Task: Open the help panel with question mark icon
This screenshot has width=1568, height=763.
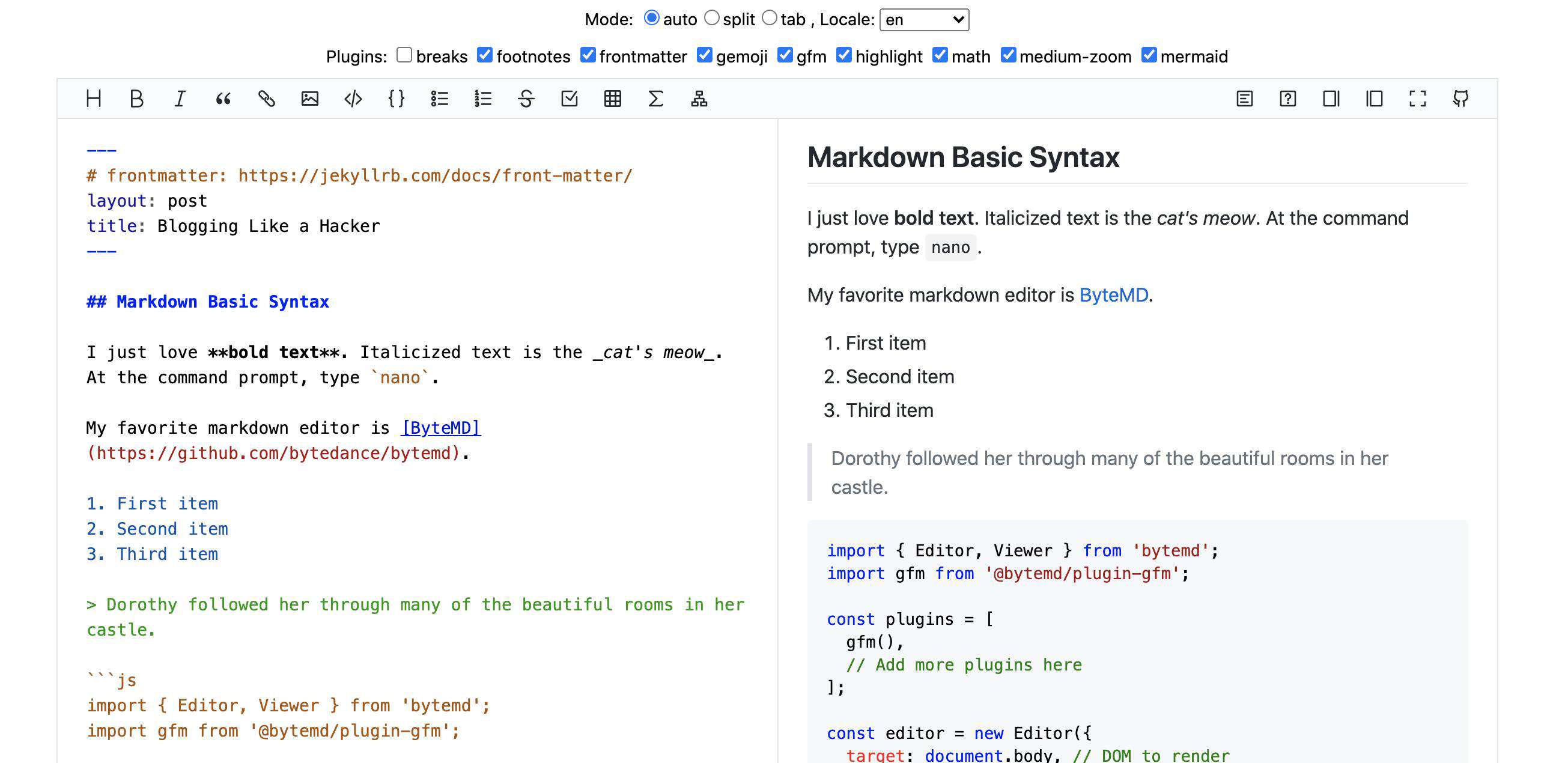Action: point(1288,99)
